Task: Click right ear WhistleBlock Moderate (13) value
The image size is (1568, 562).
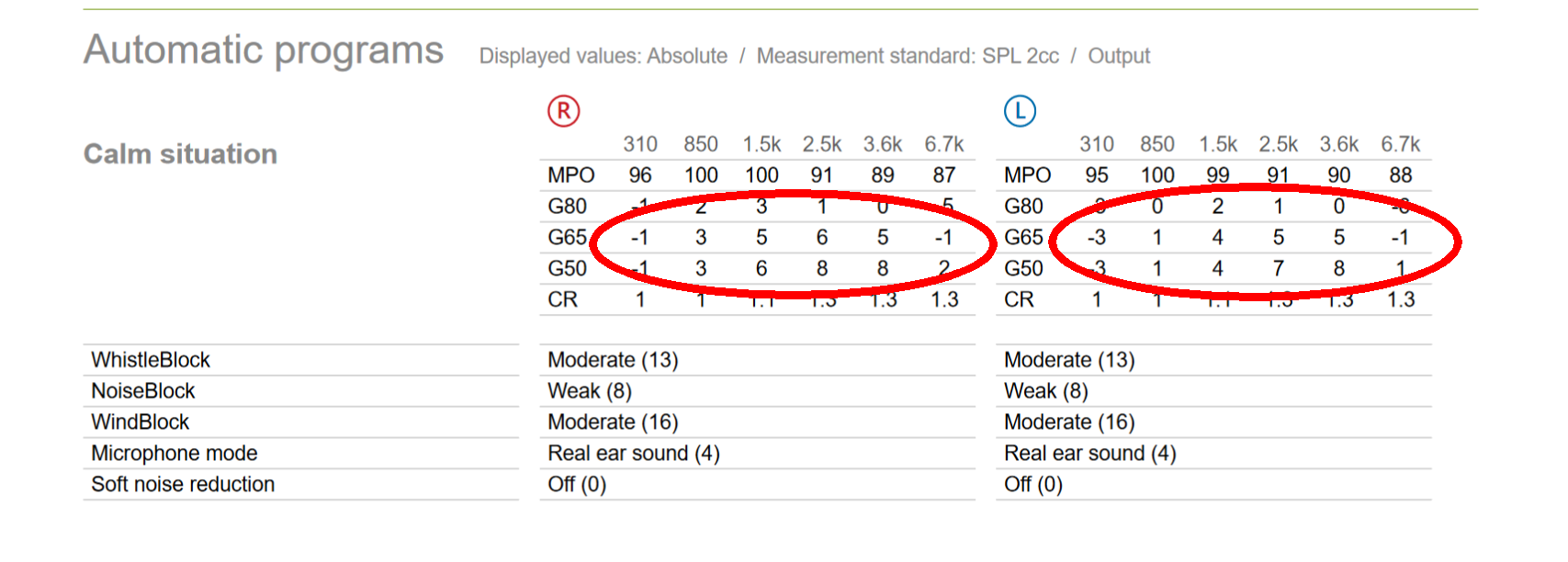Action: coord(613,360)
